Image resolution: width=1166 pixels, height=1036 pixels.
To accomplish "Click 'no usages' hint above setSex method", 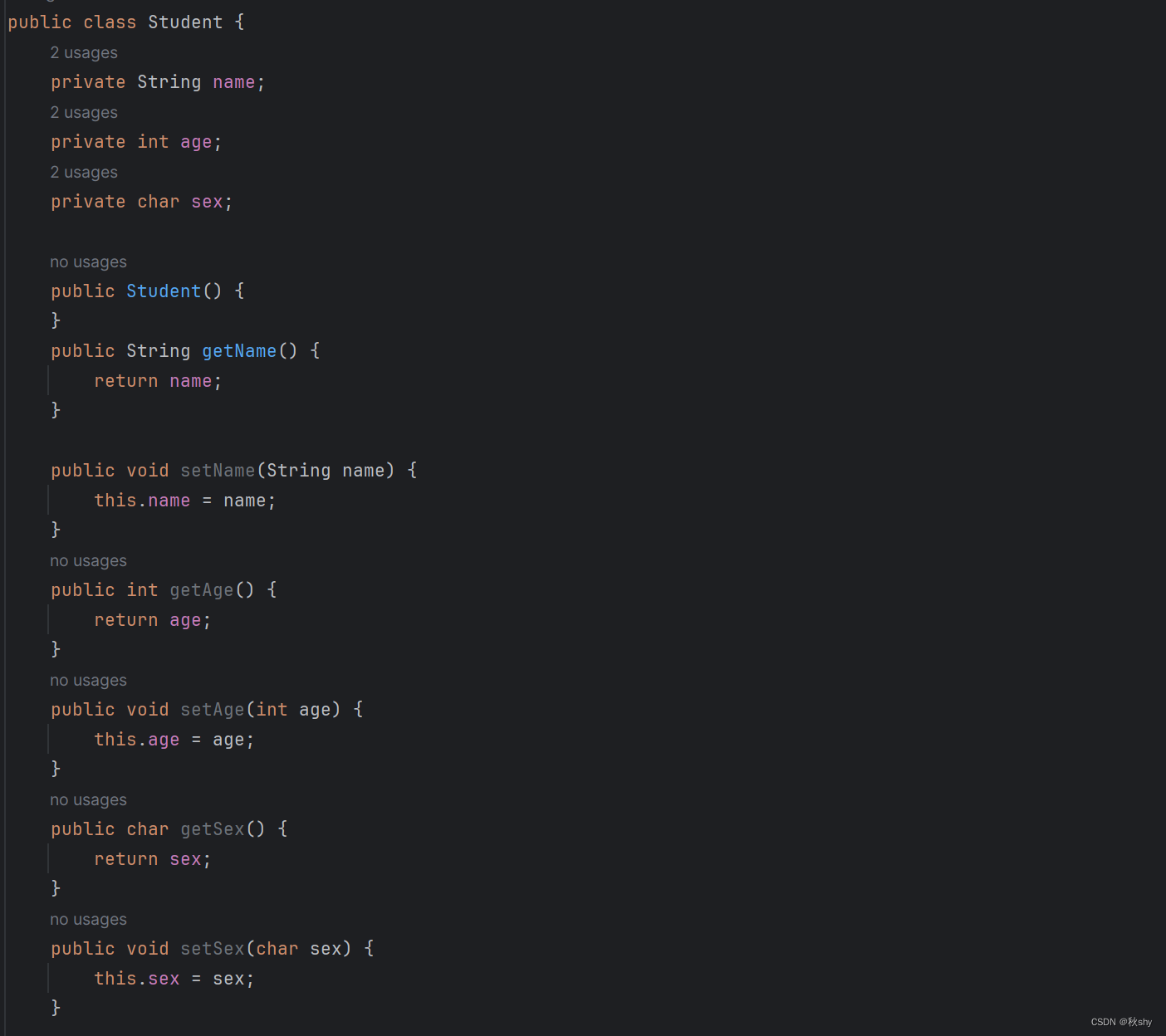I will (88, 920).
